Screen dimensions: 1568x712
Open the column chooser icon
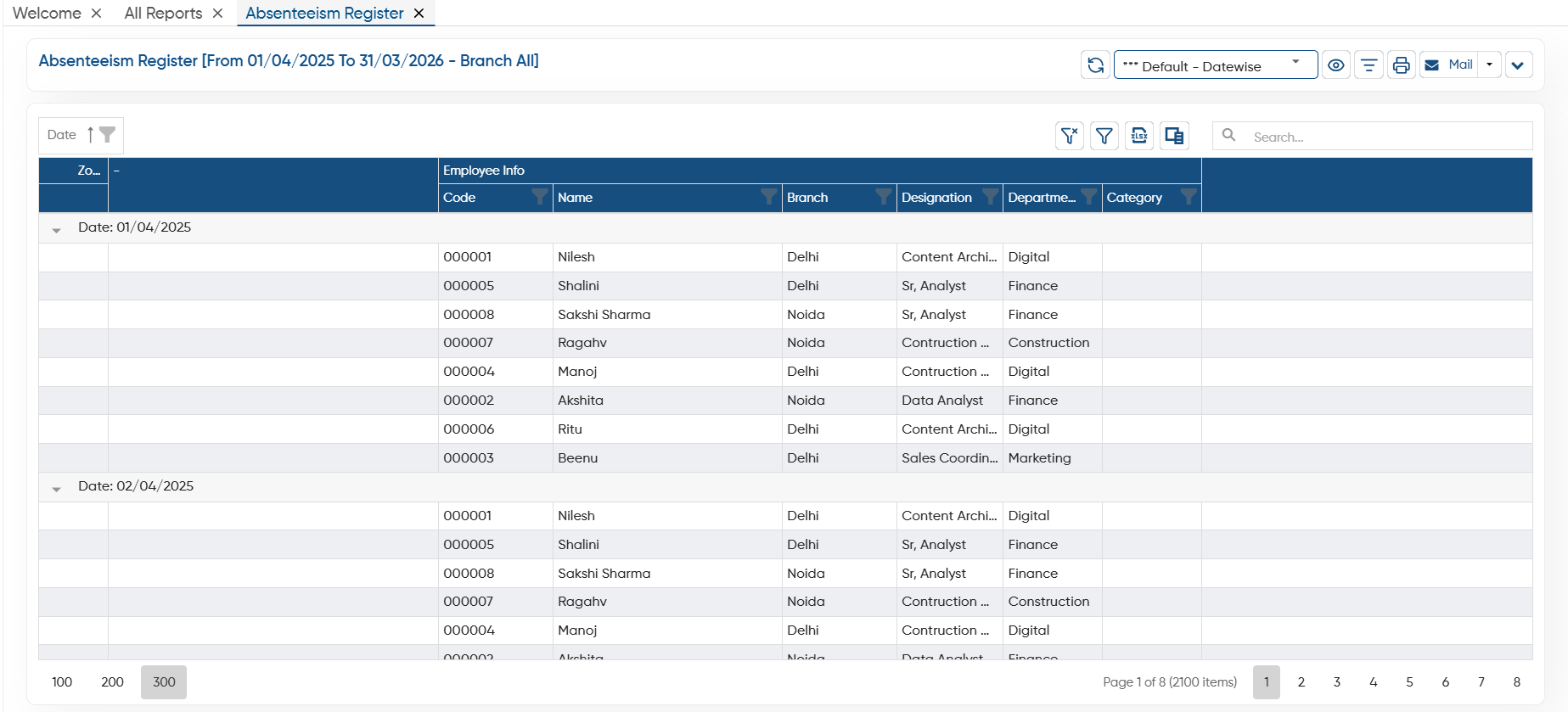pos(1174,136)
